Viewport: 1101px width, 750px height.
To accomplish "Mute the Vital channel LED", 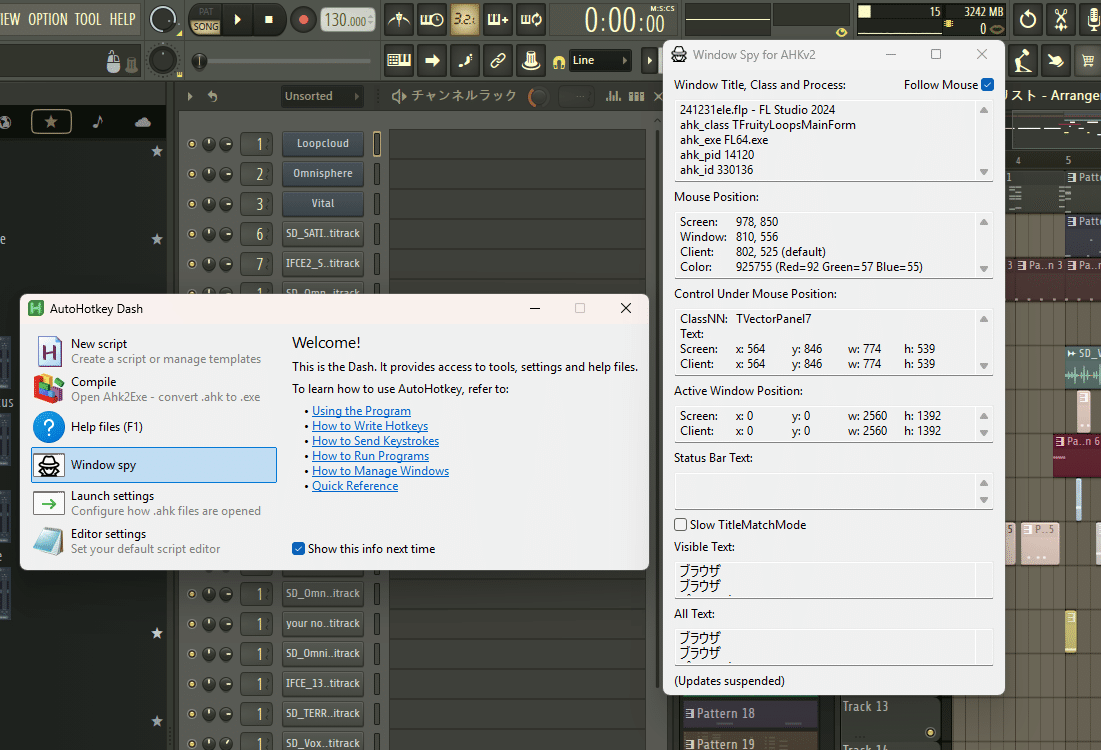I will [x=192, y=204].
